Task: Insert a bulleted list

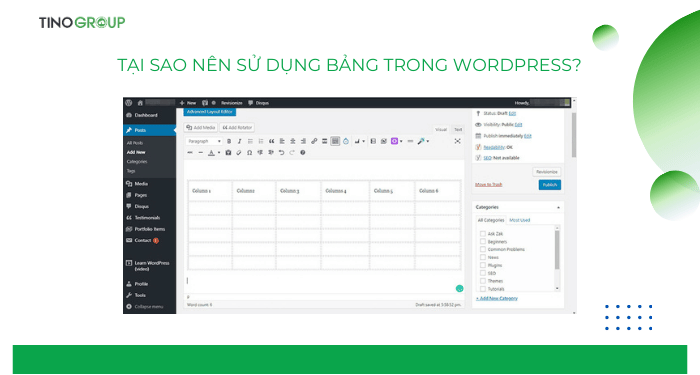Action: (250, 142)
